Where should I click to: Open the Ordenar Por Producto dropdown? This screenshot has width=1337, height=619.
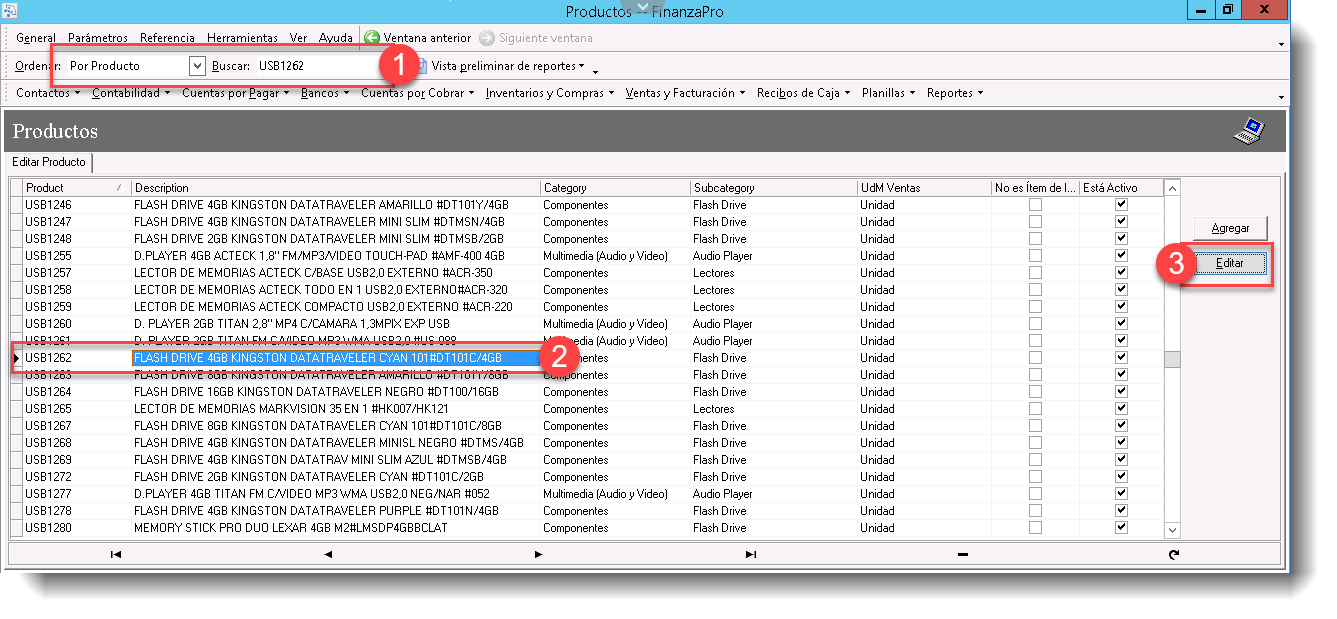(x=197, y=66)
